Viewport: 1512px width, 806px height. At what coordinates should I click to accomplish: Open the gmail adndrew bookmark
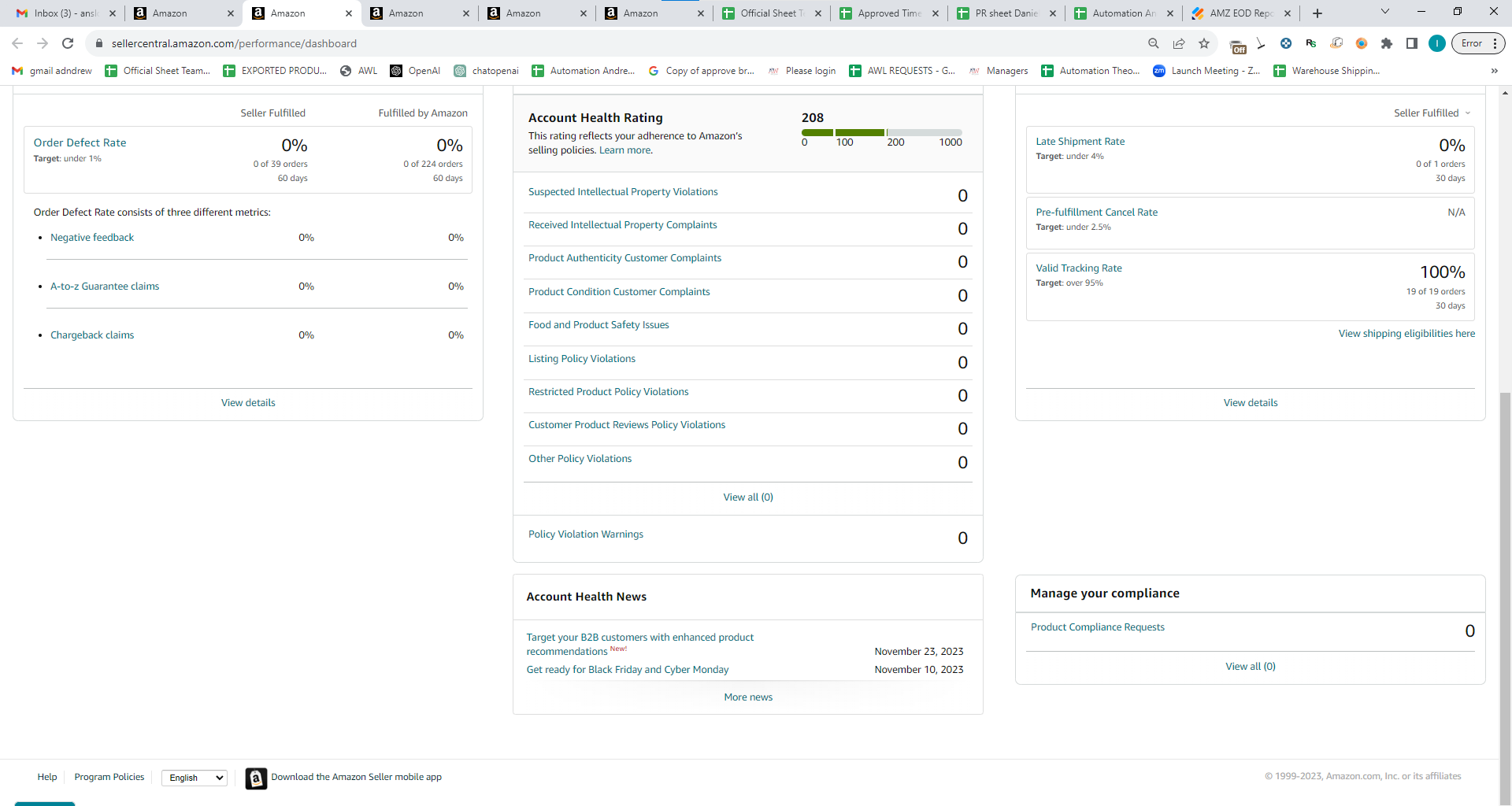click(x=52, y=71)
